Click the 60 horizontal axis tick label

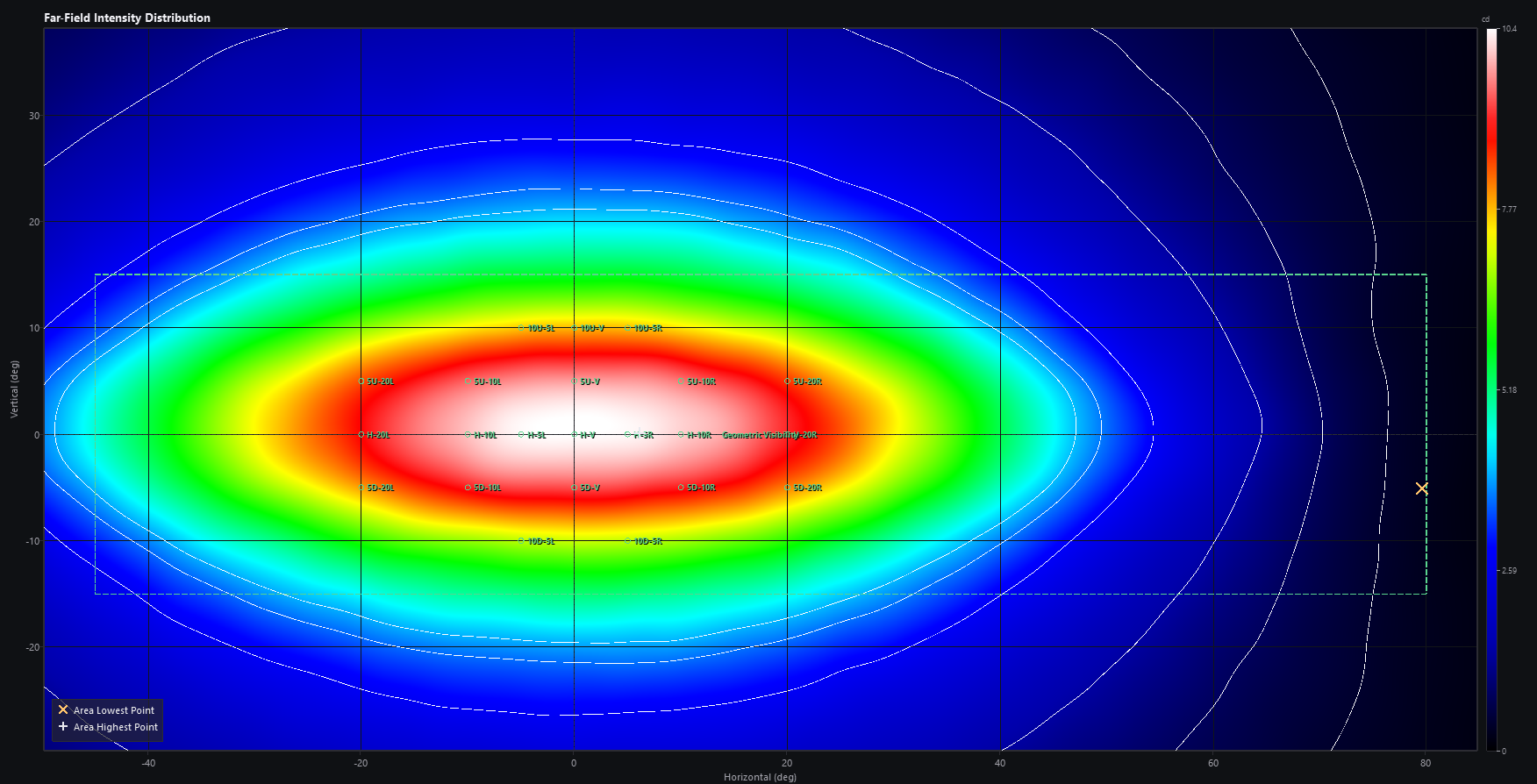(1213, 763)
